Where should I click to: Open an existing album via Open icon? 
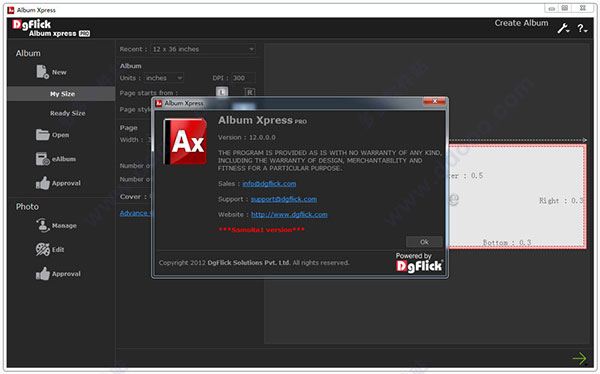[42, 135]
